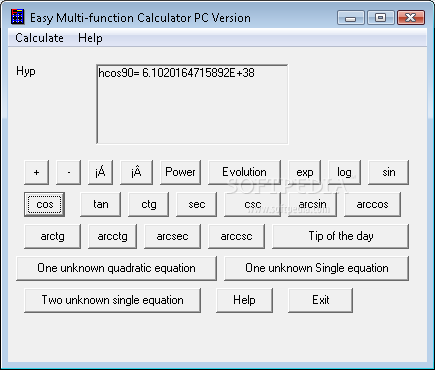Click the arccos button
Screen dimensions: 435x370
pos(372,204)
